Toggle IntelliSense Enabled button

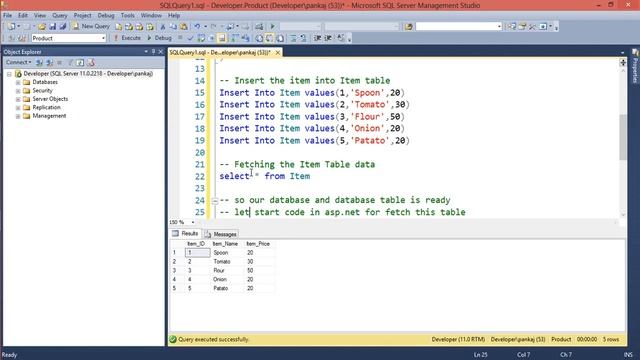coord(222,38)
